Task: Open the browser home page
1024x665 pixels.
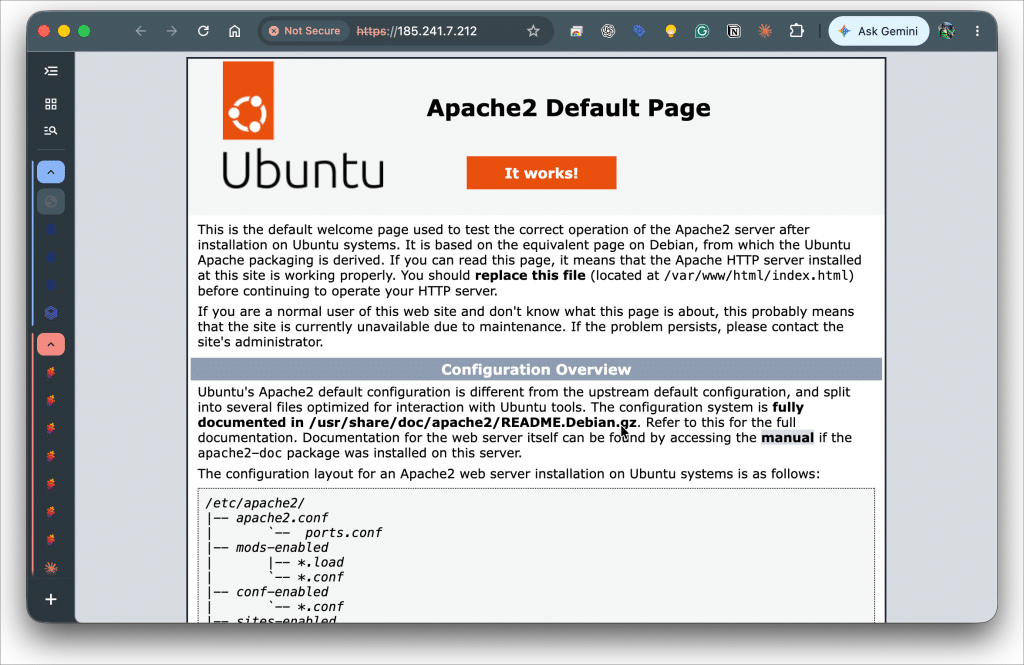Action: click(x=234, y=31)
